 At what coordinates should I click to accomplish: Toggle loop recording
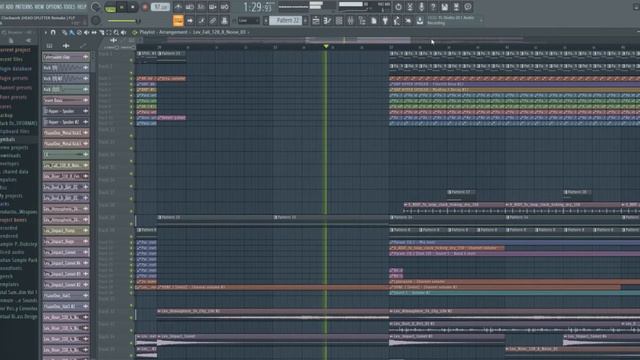coord(224,7)
